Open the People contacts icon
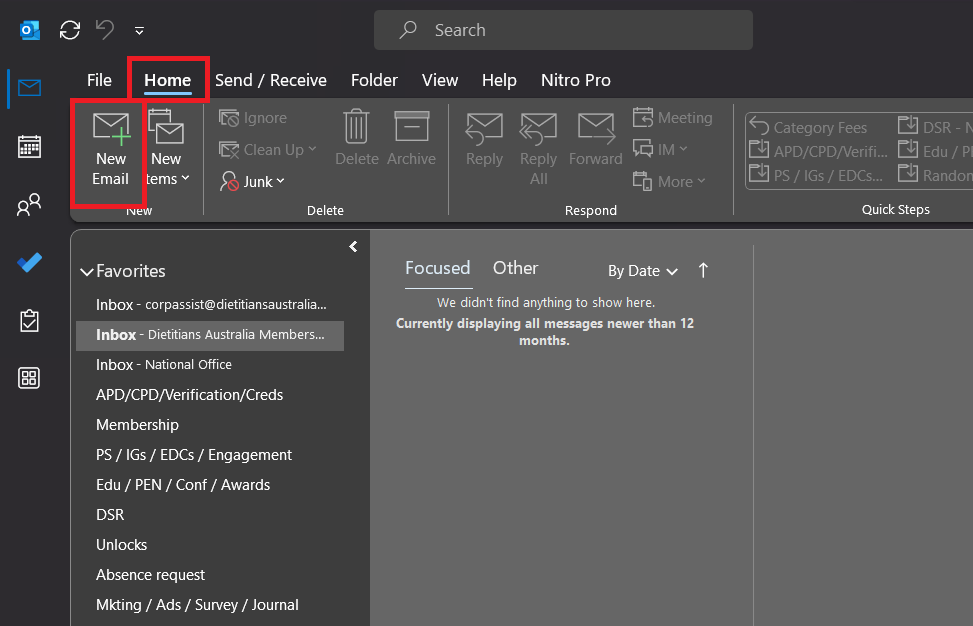 click(x=30, y=205)
